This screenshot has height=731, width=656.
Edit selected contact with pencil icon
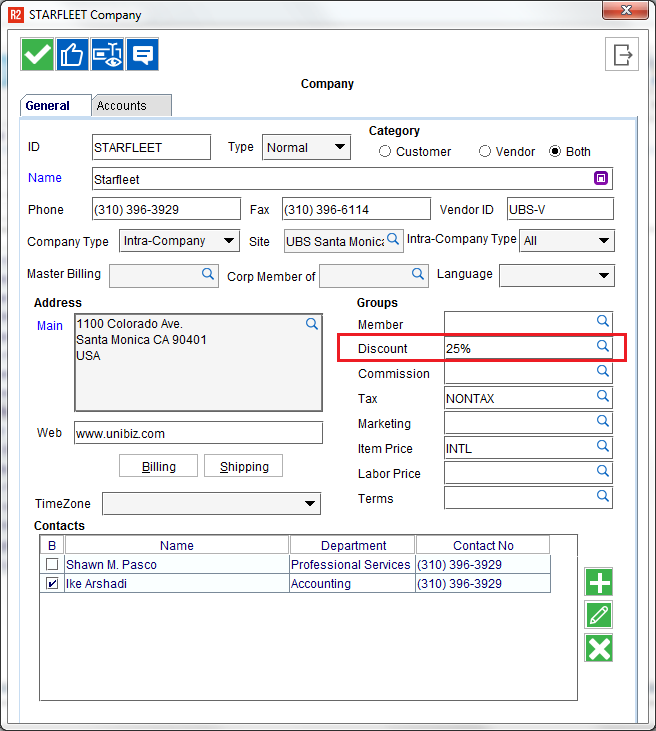[599, 615]
